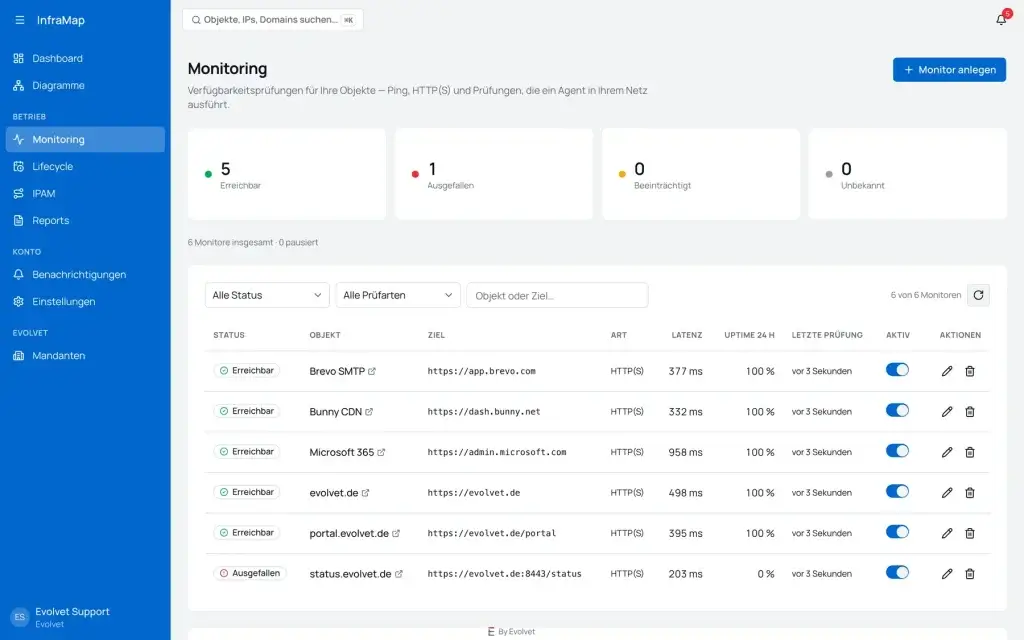Edit the evolvet.de monitor
This screenshot has height=640, width=1024.
[x=947, y=492]
